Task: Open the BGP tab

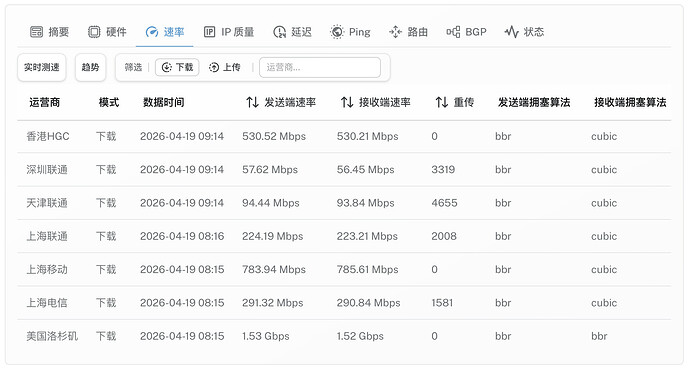Action: pos(466,32)
